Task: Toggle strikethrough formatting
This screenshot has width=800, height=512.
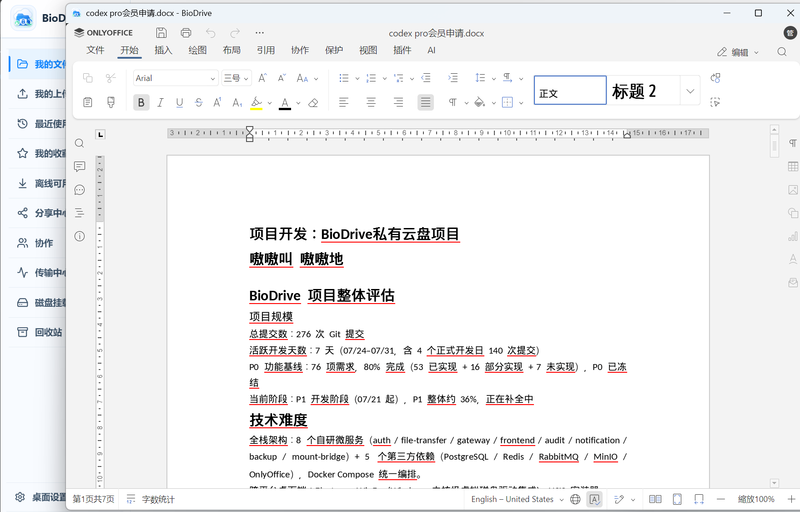Action: 198,103
